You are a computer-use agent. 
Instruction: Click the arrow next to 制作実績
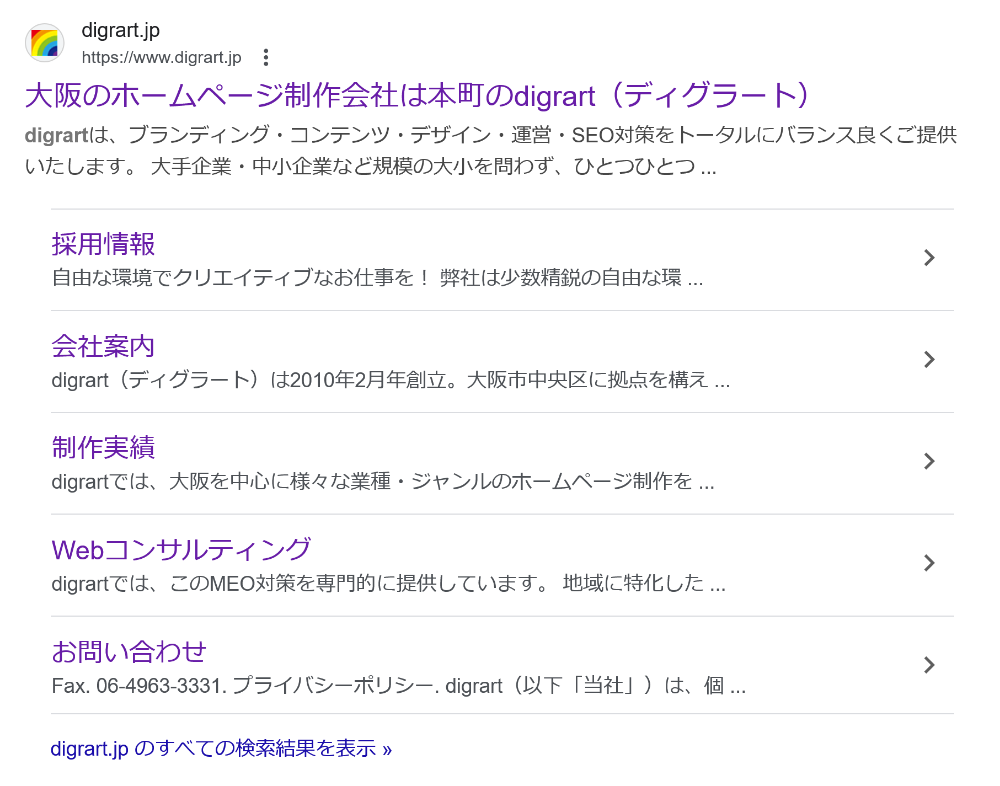click(929, 461)
